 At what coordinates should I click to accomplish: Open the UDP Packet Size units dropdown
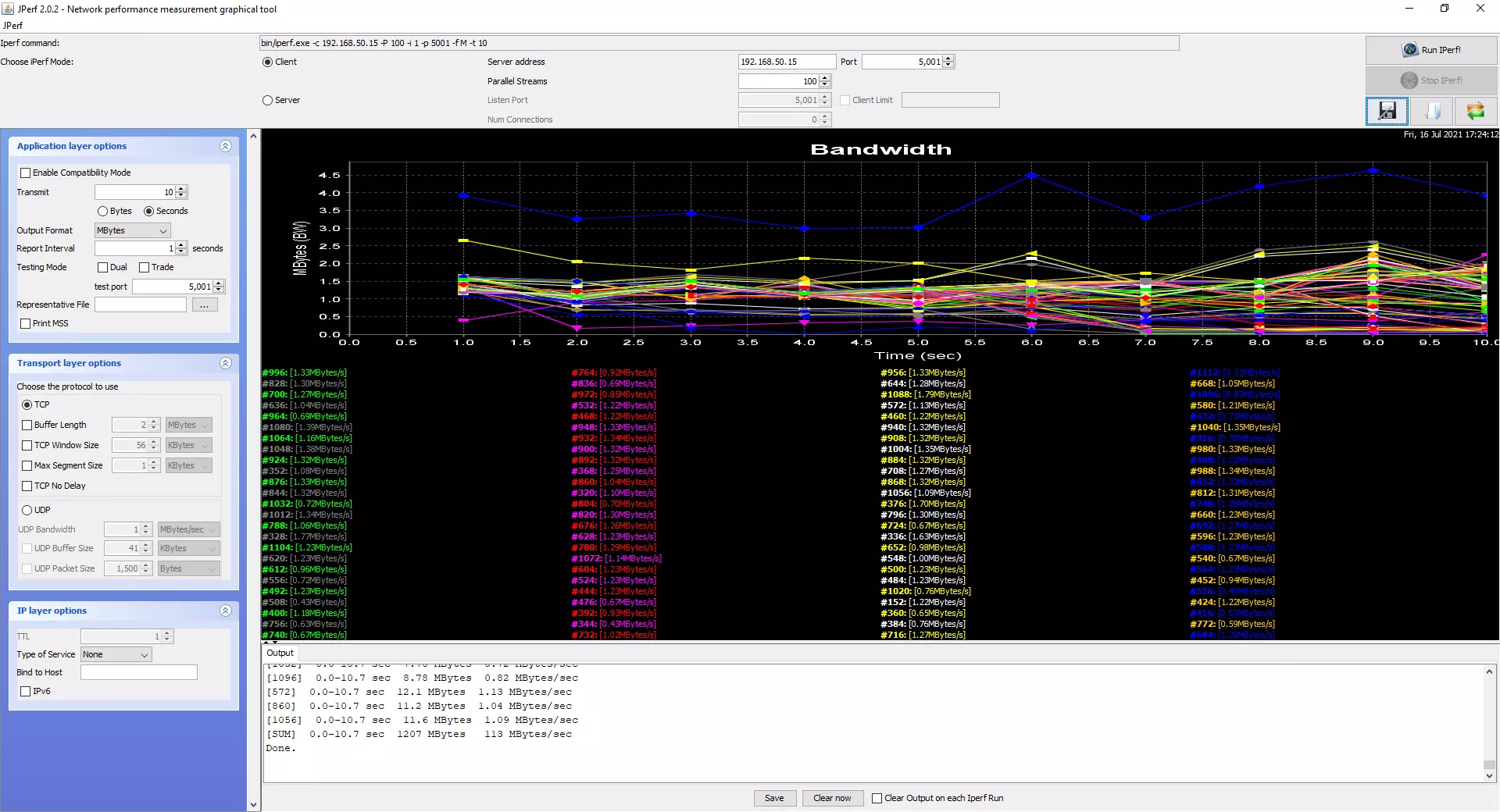pyautogui.click(x=188, y=568)
